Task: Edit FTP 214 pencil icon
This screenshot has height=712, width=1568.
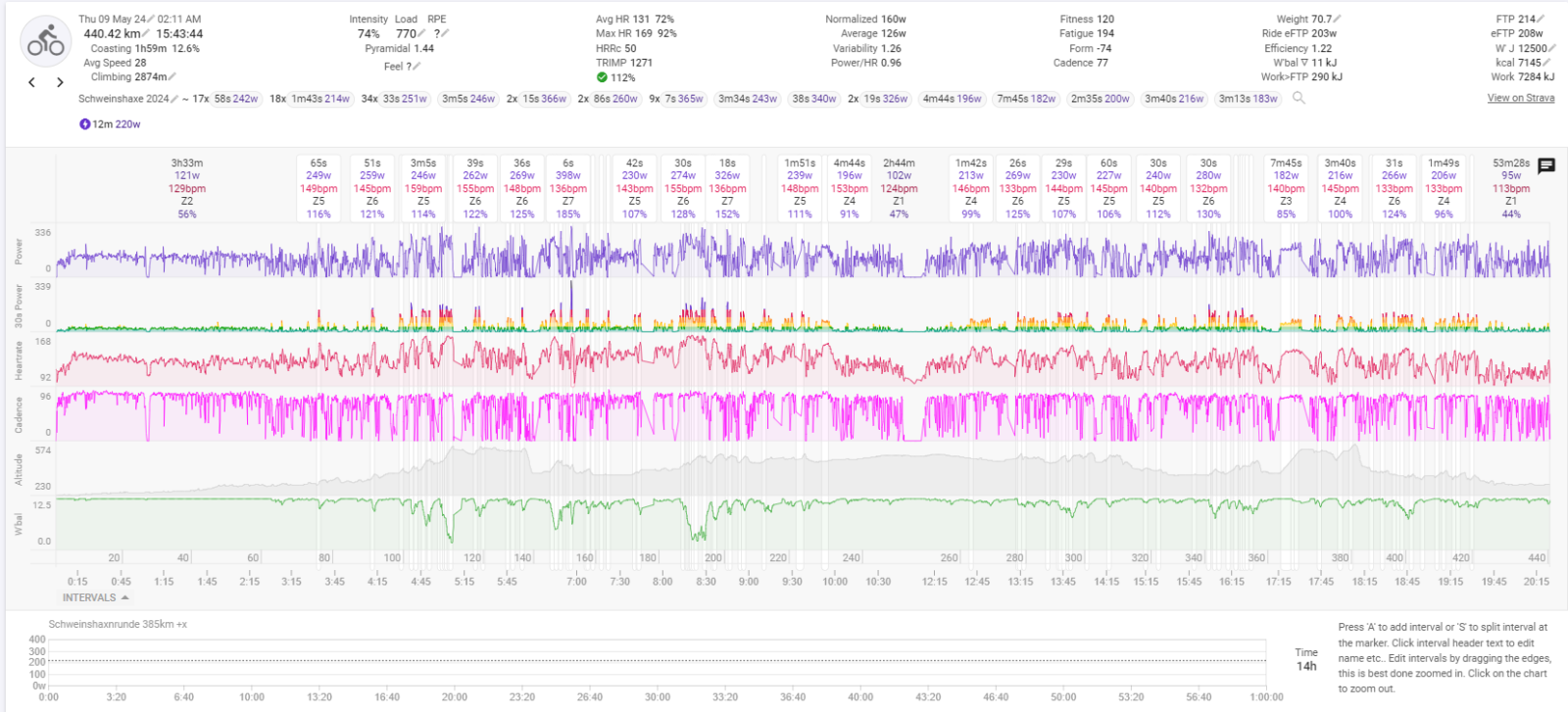Action: click(1541, 20)
